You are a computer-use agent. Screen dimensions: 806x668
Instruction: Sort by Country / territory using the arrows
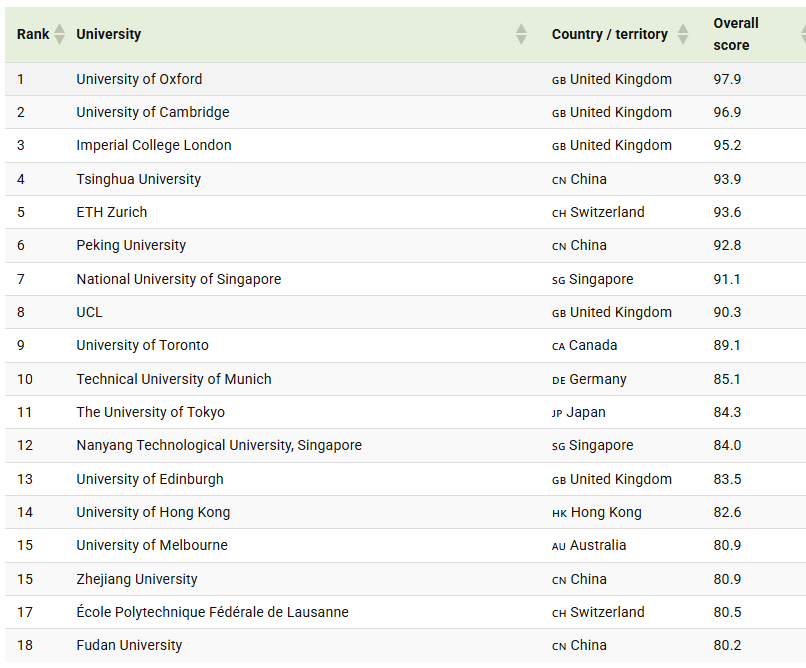point(683,34)
